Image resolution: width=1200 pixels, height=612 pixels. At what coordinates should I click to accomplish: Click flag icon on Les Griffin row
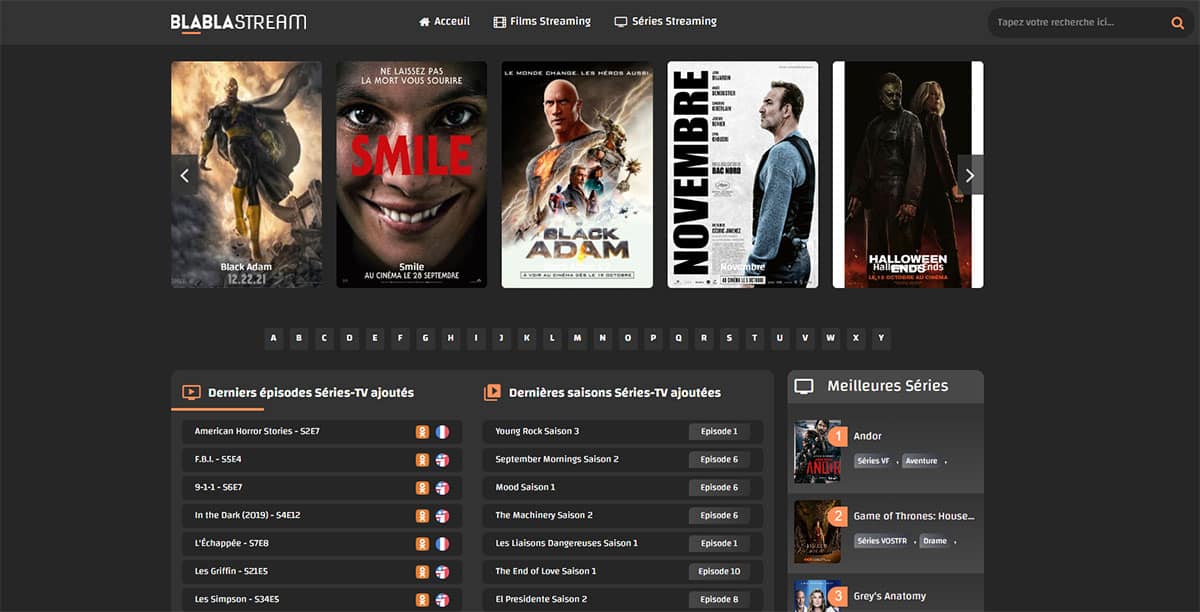point(442,572)
